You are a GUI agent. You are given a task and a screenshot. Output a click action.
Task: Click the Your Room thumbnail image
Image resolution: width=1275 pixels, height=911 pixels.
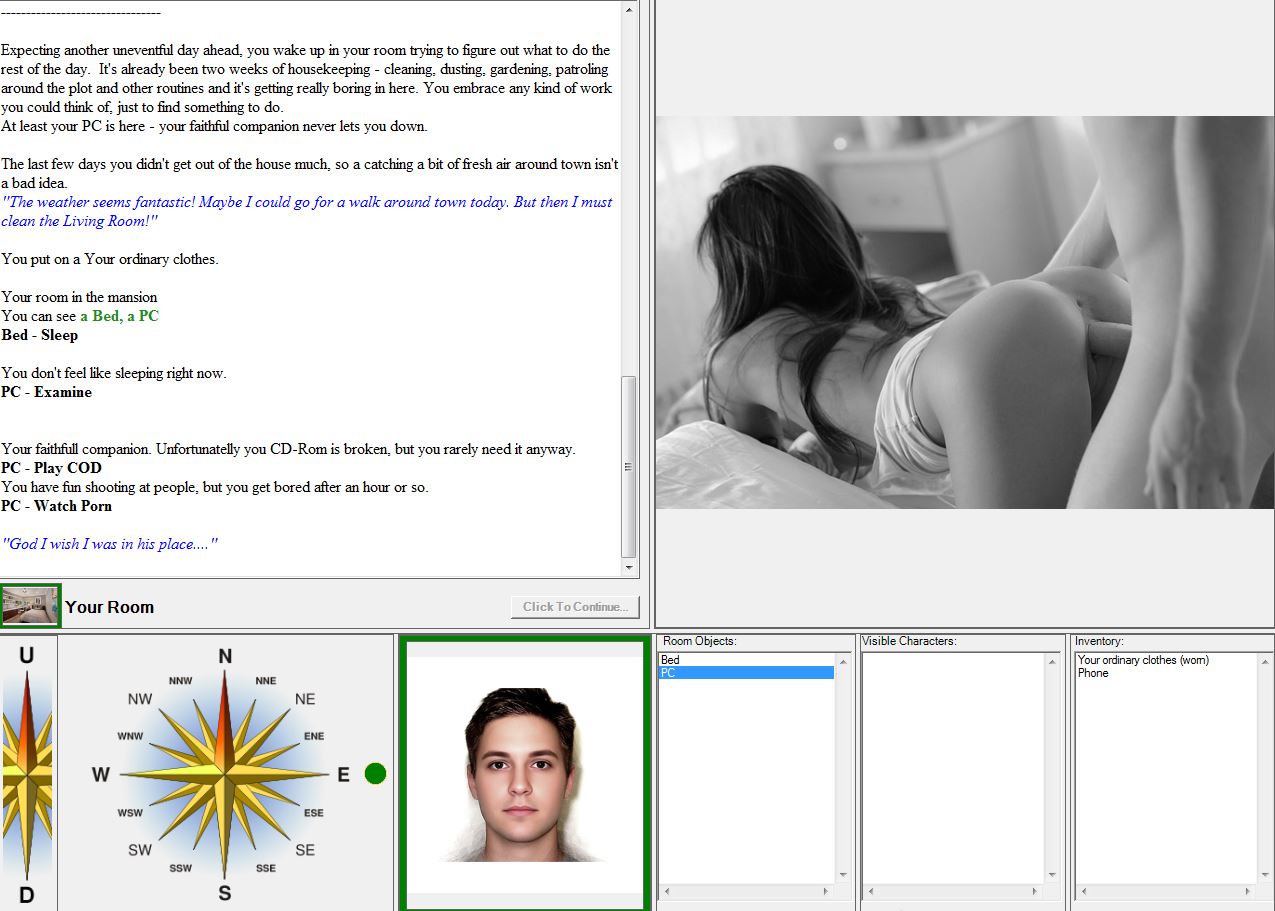(31, 607)
